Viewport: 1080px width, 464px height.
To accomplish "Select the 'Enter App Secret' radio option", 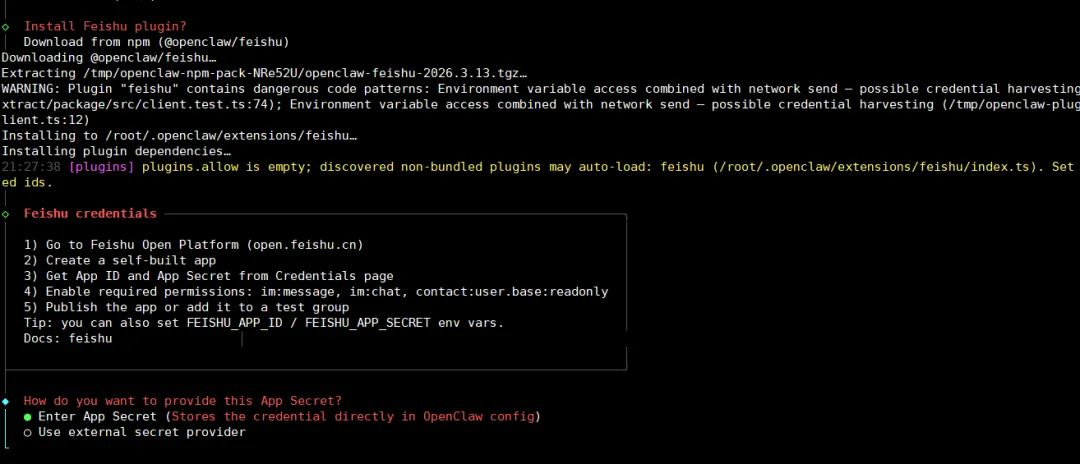I will [x=97, y=416].
